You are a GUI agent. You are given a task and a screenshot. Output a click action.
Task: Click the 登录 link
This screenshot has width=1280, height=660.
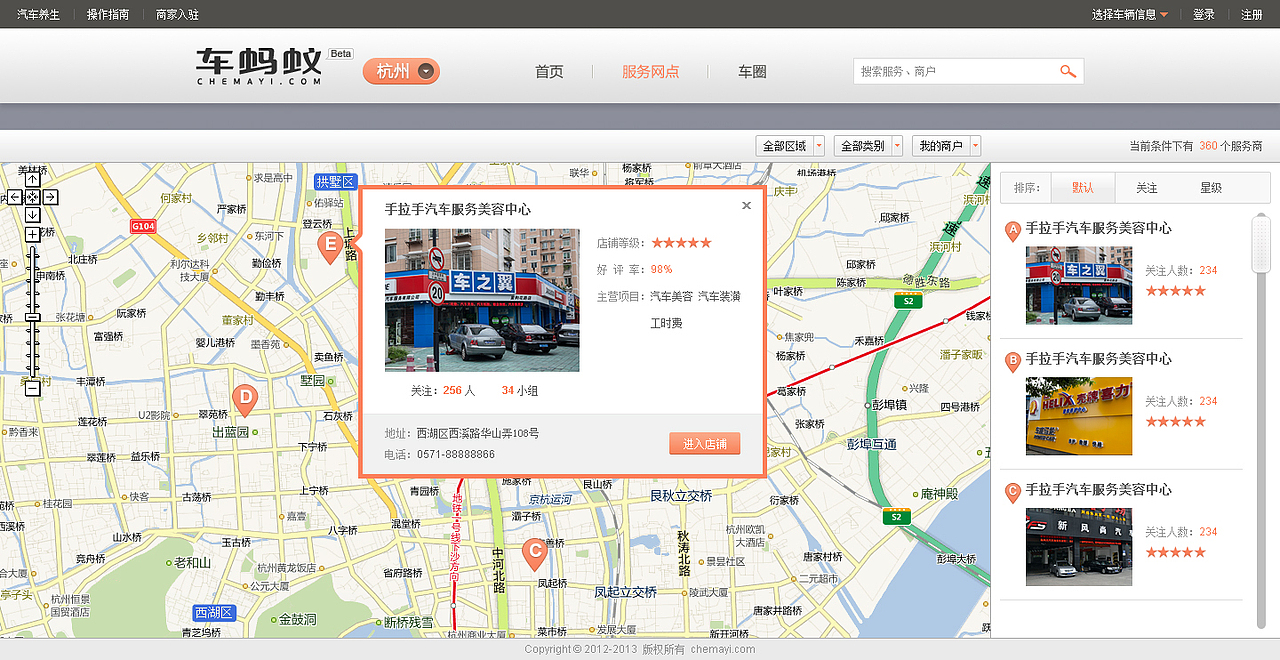point(1204,14)
